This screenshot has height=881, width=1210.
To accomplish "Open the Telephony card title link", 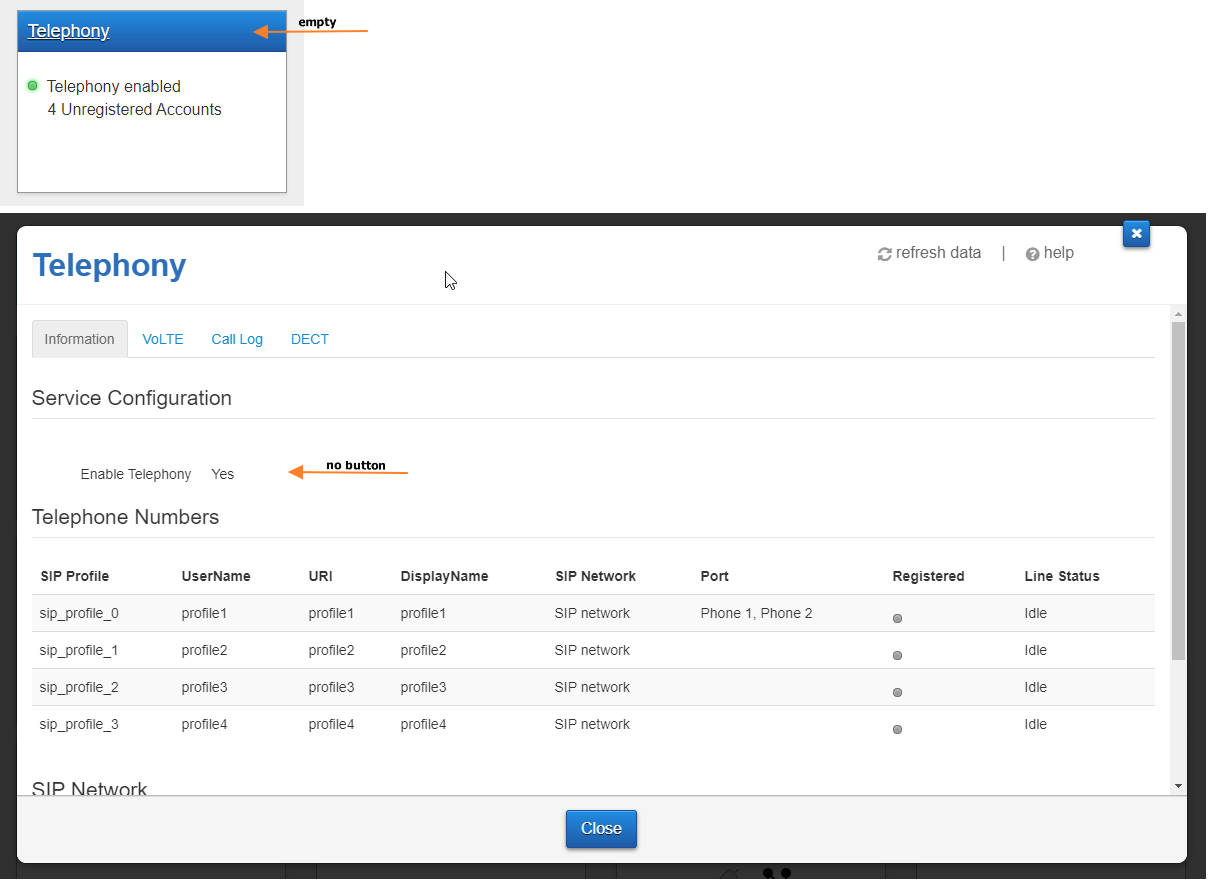I will coord(69,31).
